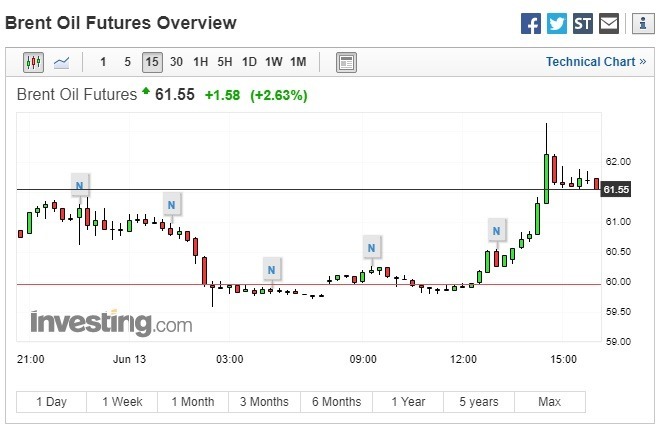Select the 1H interval
The image size is (661, 437).
201,62
